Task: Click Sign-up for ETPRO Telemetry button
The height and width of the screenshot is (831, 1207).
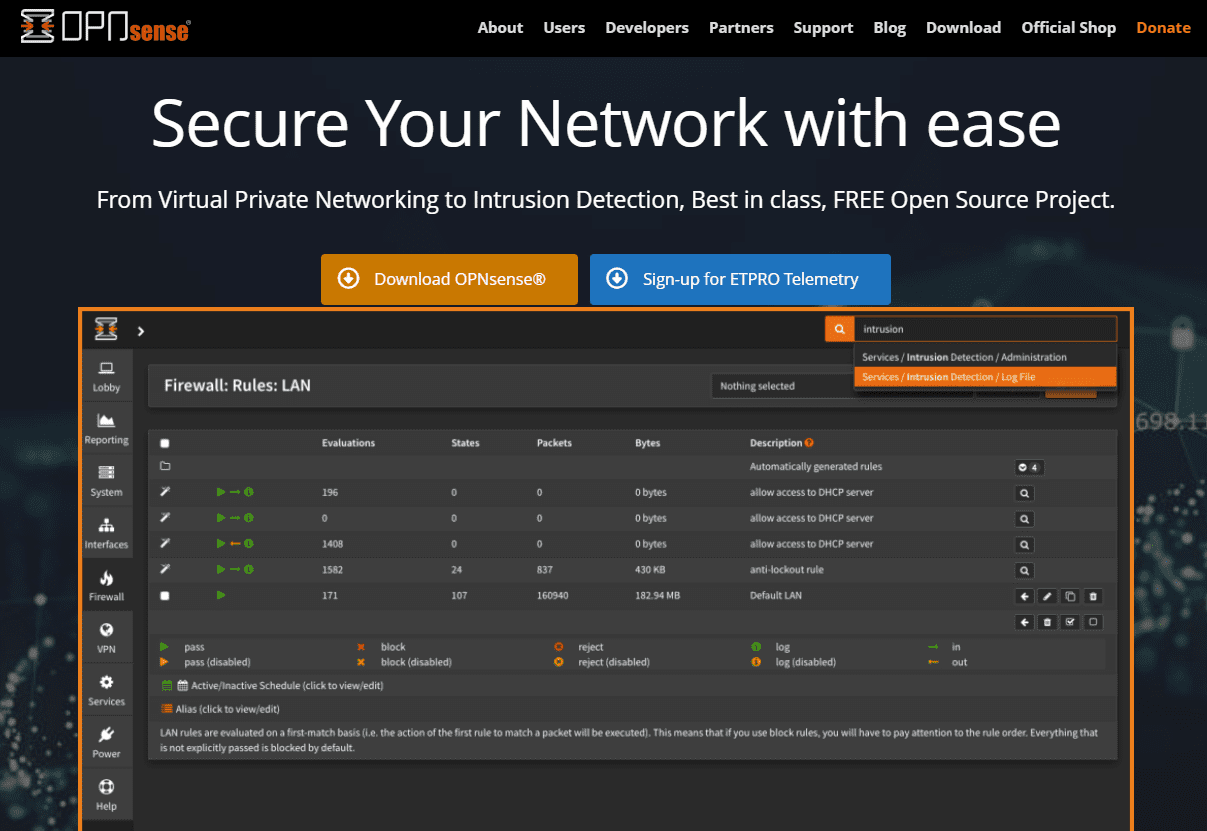Action: (740, 279)
